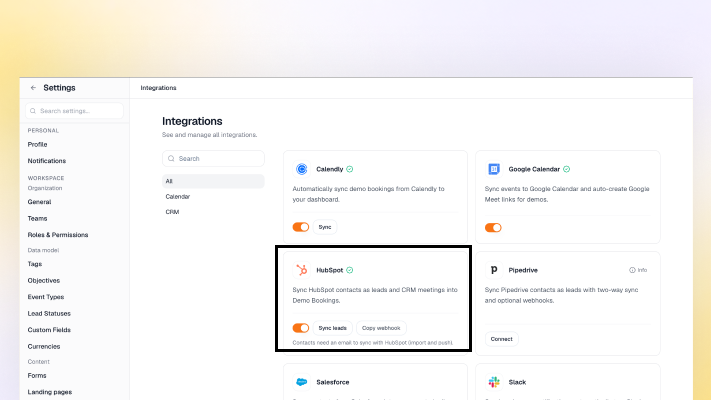This screenshot has width=711, height=400.
Task: Open Event Types settings
Action: pos(46,297)
